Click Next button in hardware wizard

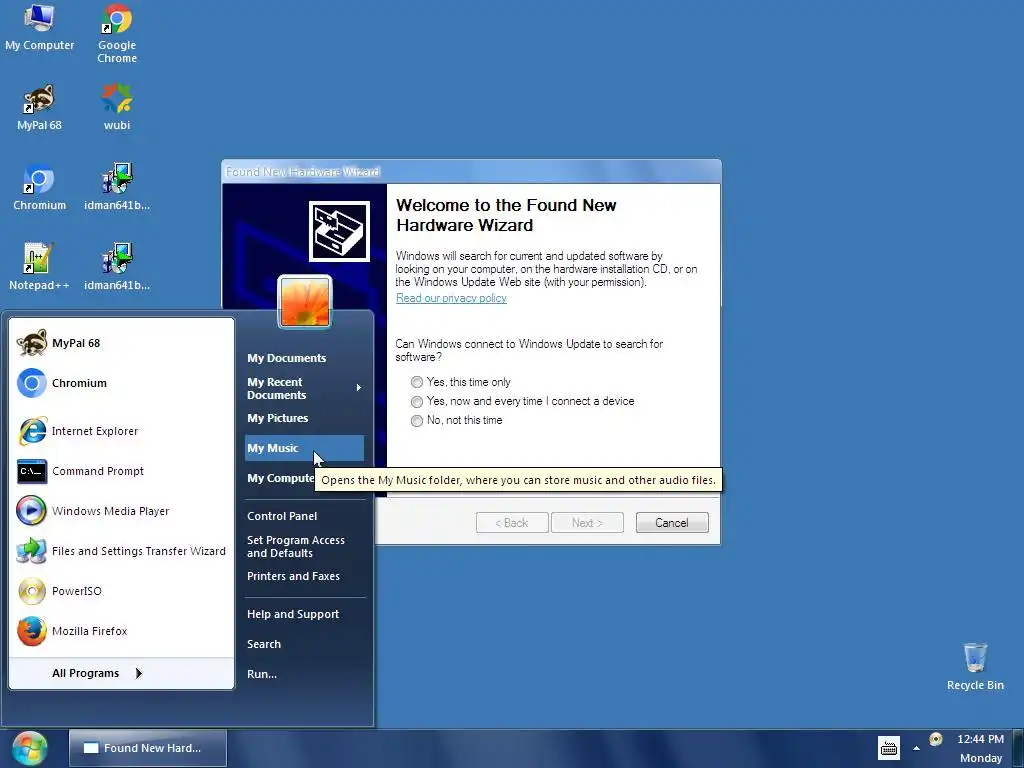click(587, 522)
